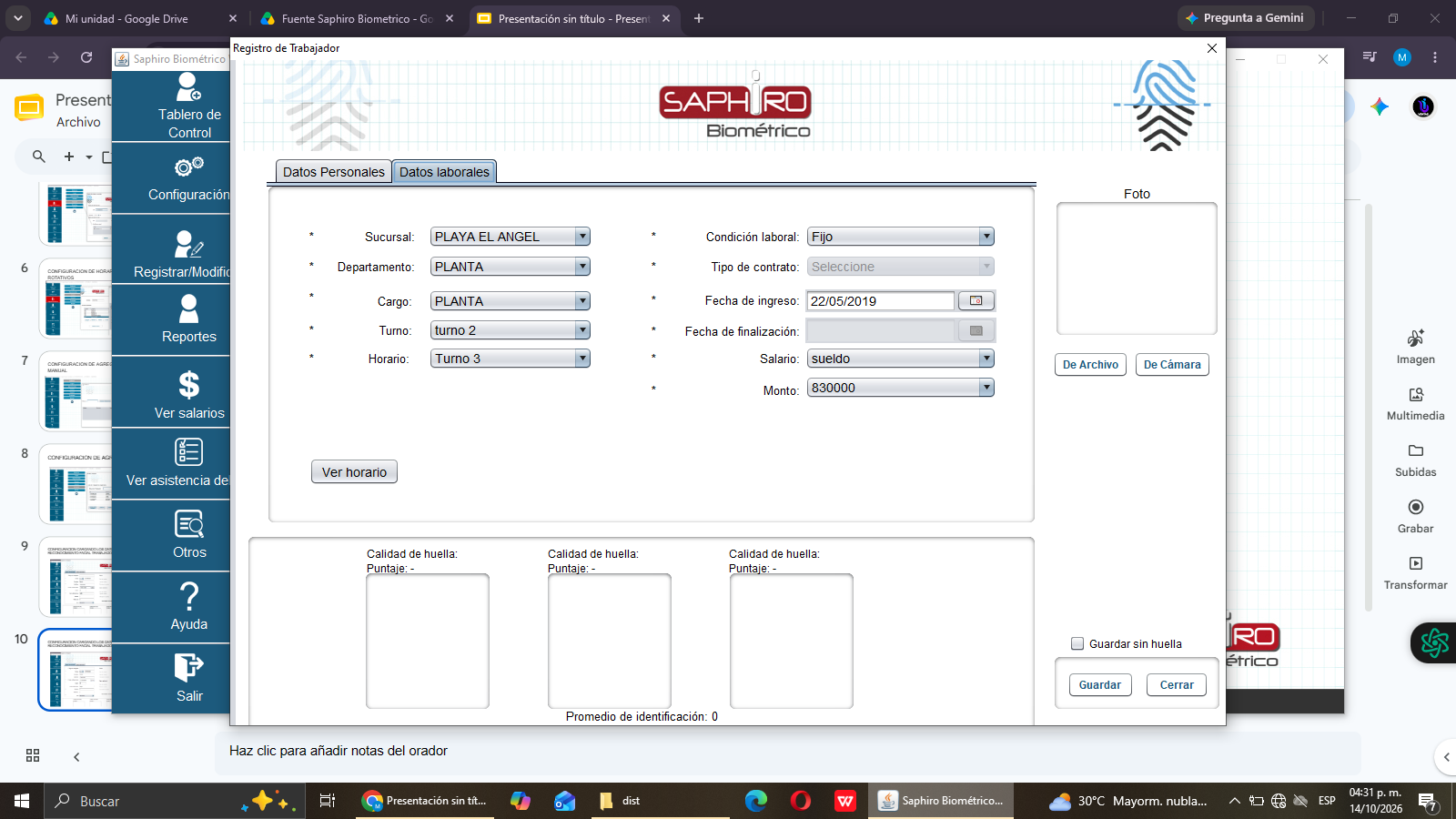Click the Cerrar button

point(1177,685)
